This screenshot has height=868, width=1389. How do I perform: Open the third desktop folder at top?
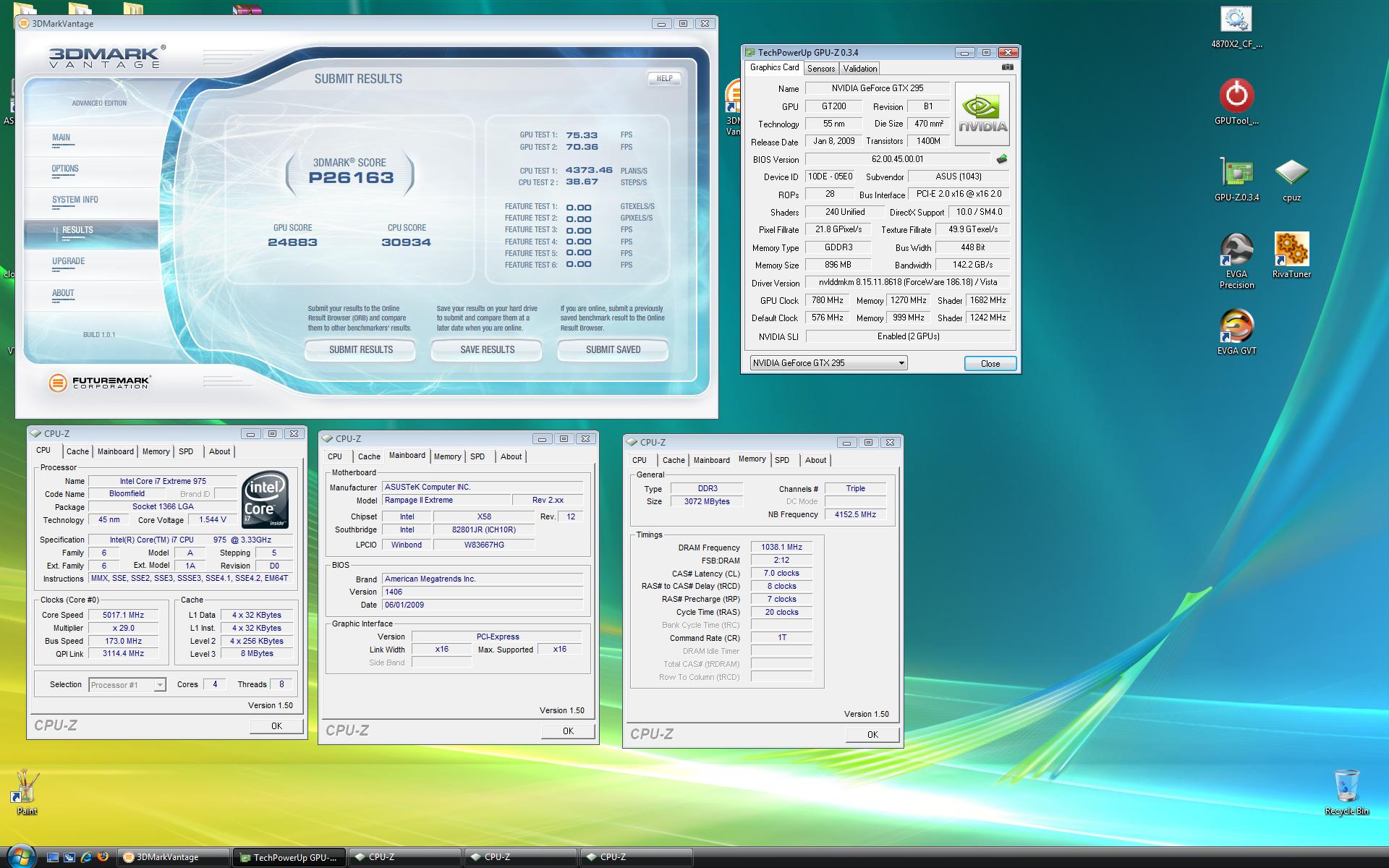(x=133, y=9)
